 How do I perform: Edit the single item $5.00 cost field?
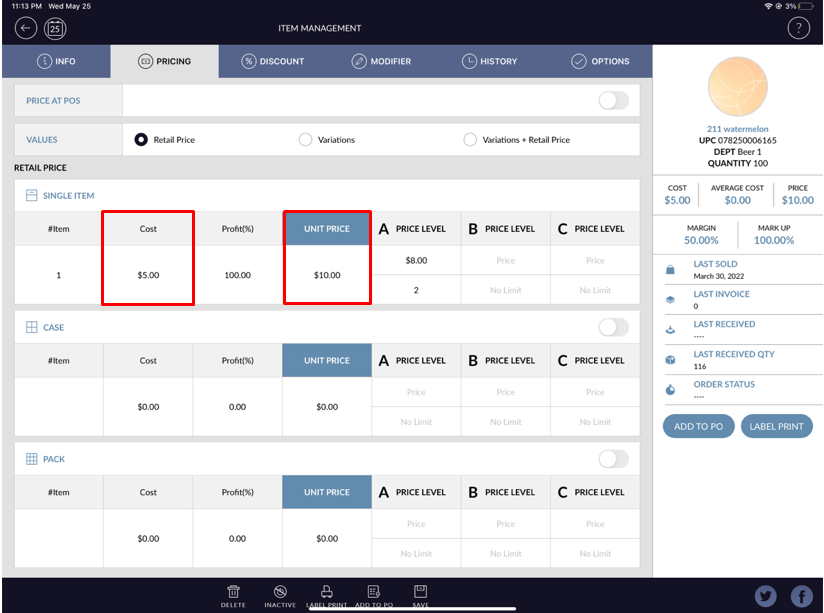(x=148, y=275)
